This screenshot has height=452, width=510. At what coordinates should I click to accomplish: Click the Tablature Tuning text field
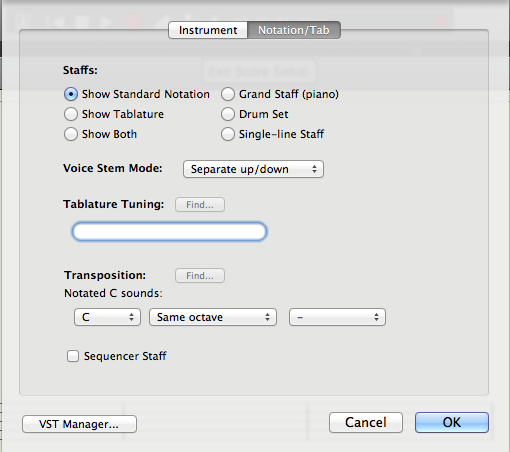point(169,231)
